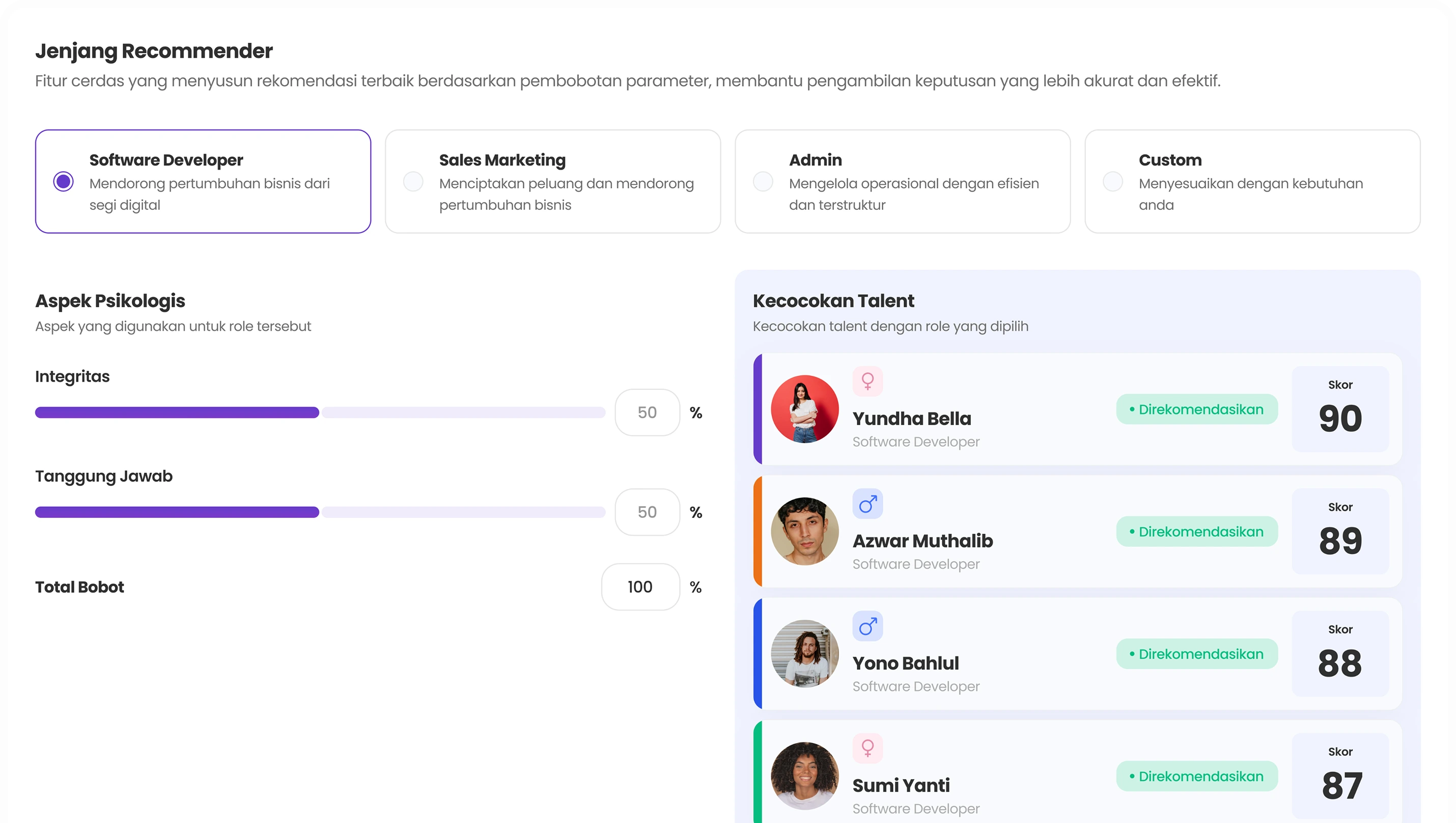Click the male gender icon above Yono Bahlul

pos(867,626)
